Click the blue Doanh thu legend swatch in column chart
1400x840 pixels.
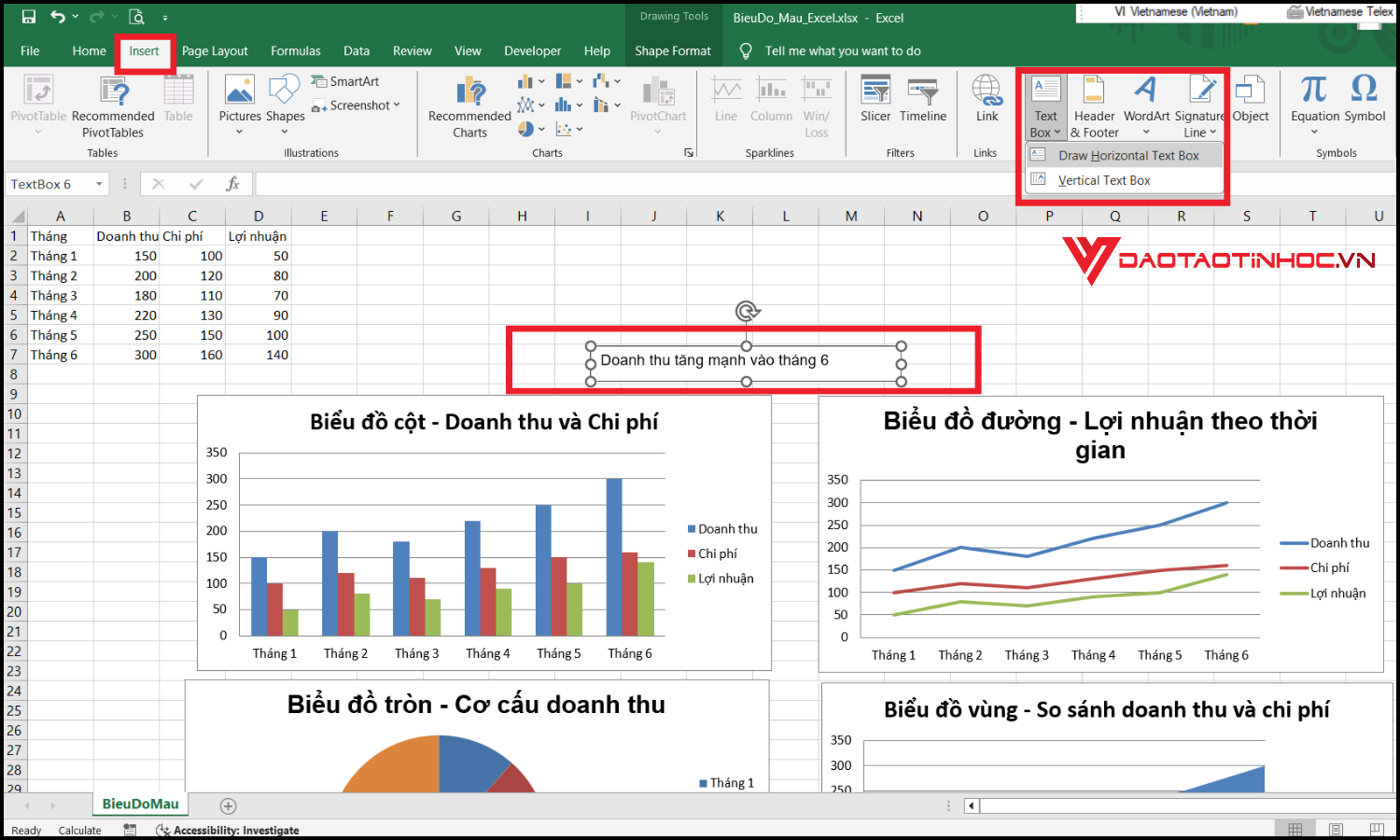(x=692, y=529)
